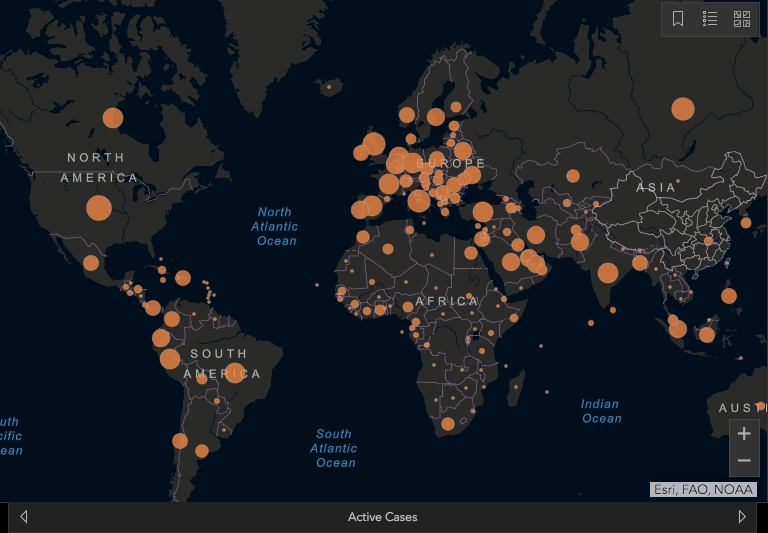768x533 pixels.
Task: Click the Iceland case bubble
Action: [x=329, y=87]
